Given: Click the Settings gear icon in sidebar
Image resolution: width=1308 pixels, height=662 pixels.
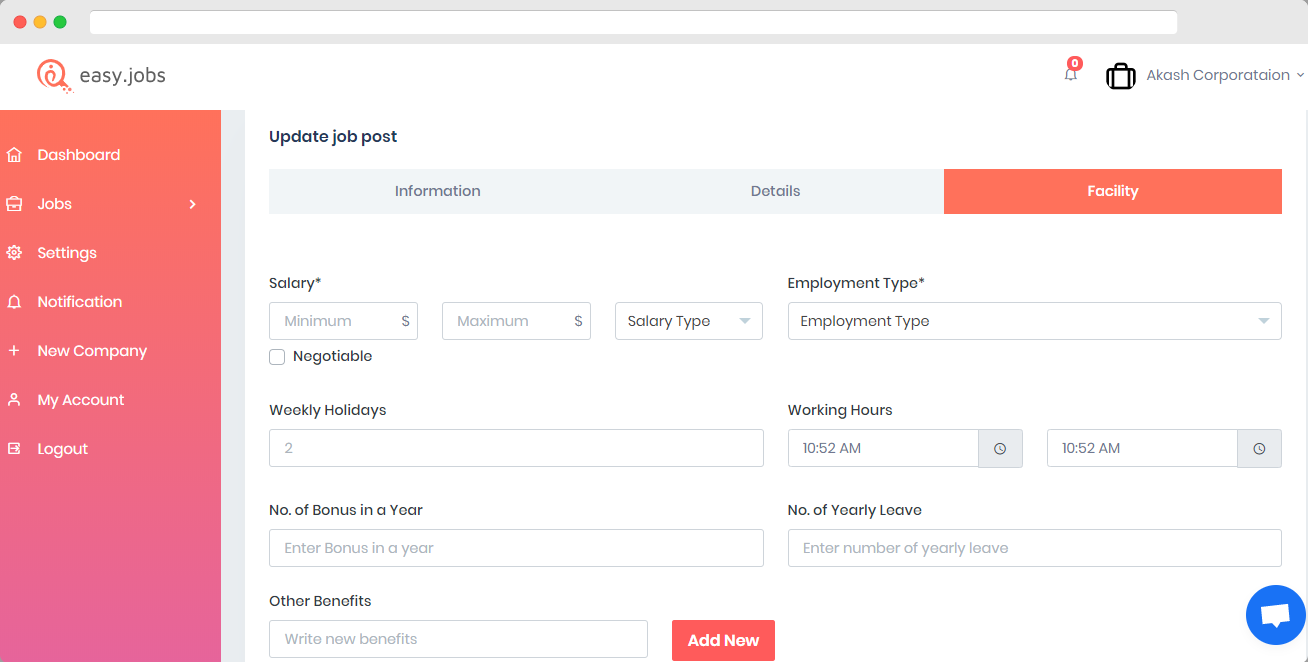Looking at the screenshot, I should (14, 253).
